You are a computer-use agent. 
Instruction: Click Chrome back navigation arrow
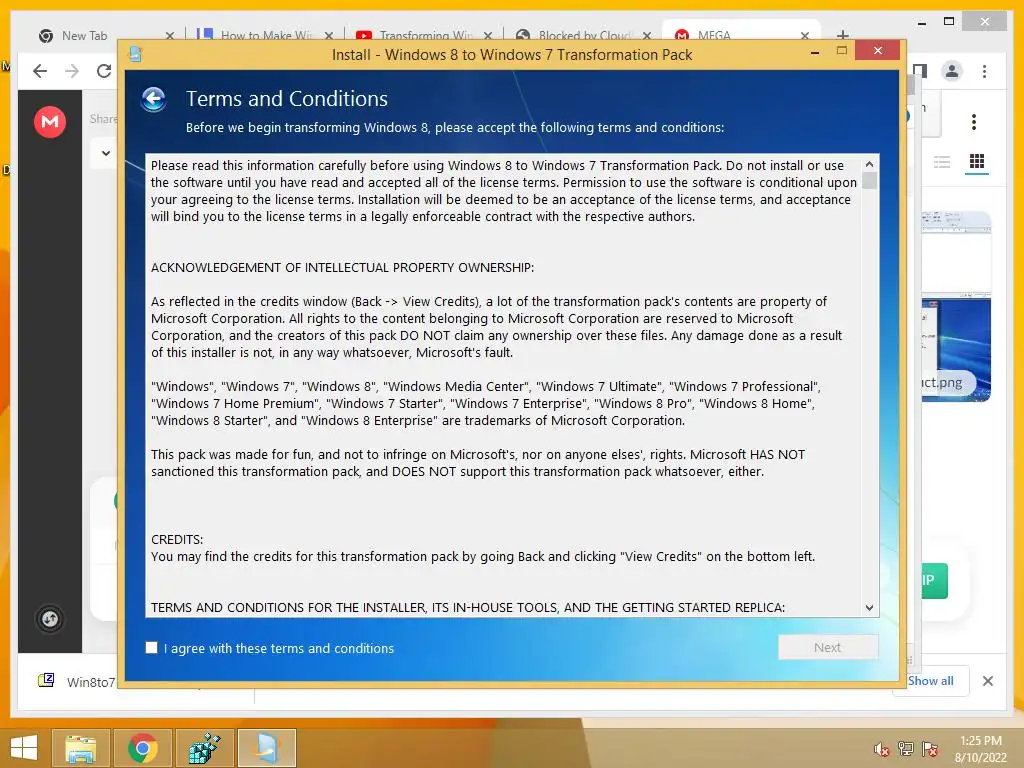click(x=40, y=71)
